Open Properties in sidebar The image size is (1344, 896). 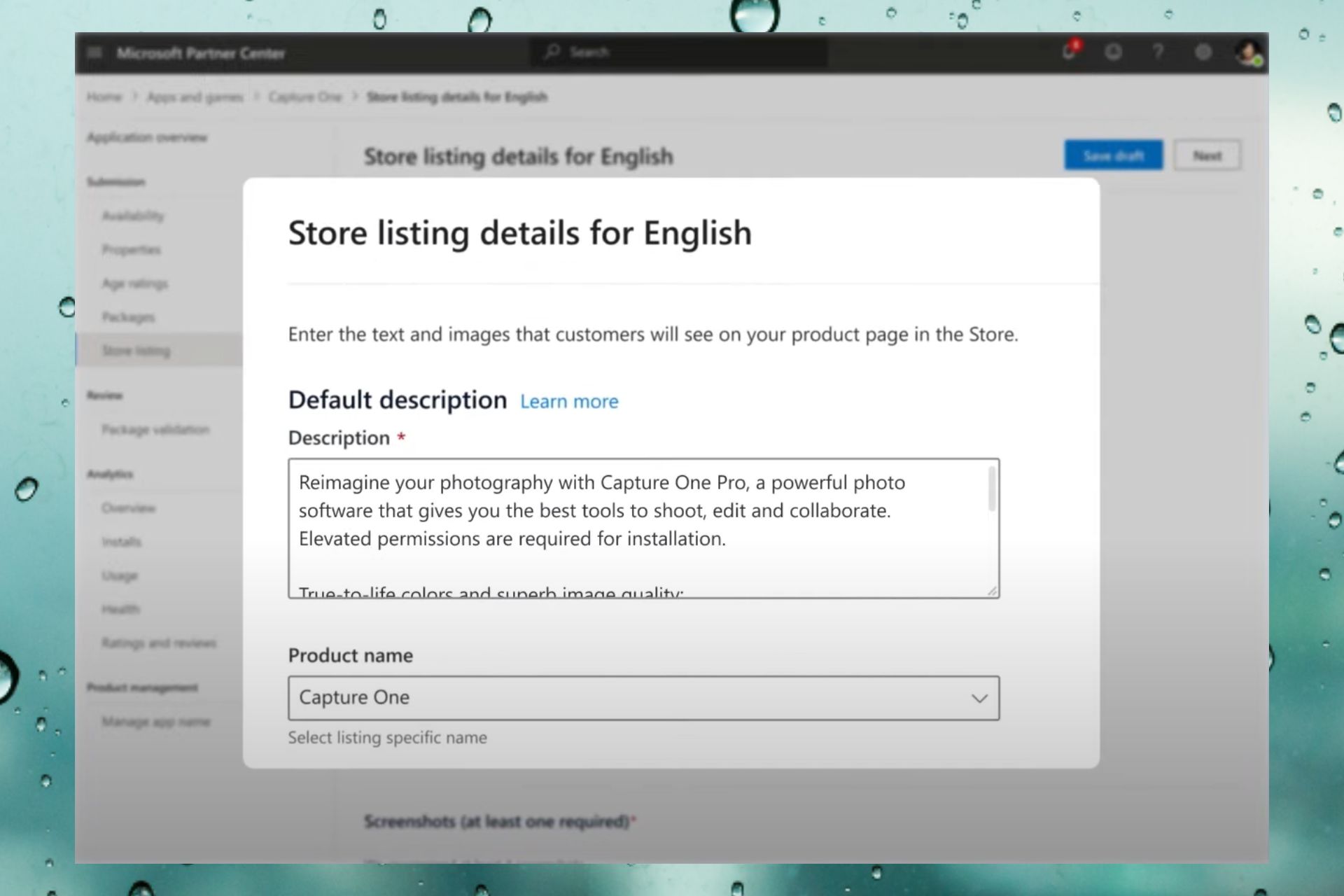click(x=131, y=249)
